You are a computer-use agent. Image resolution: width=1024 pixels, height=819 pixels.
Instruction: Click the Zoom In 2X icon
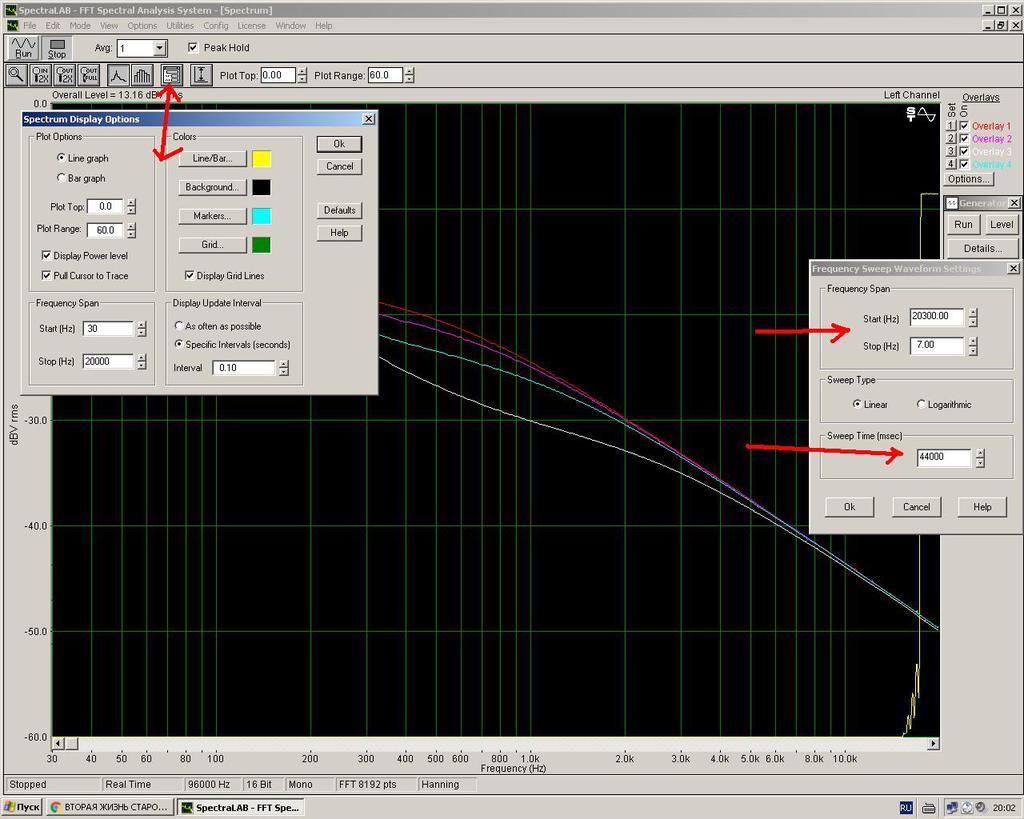coord(40,75)
